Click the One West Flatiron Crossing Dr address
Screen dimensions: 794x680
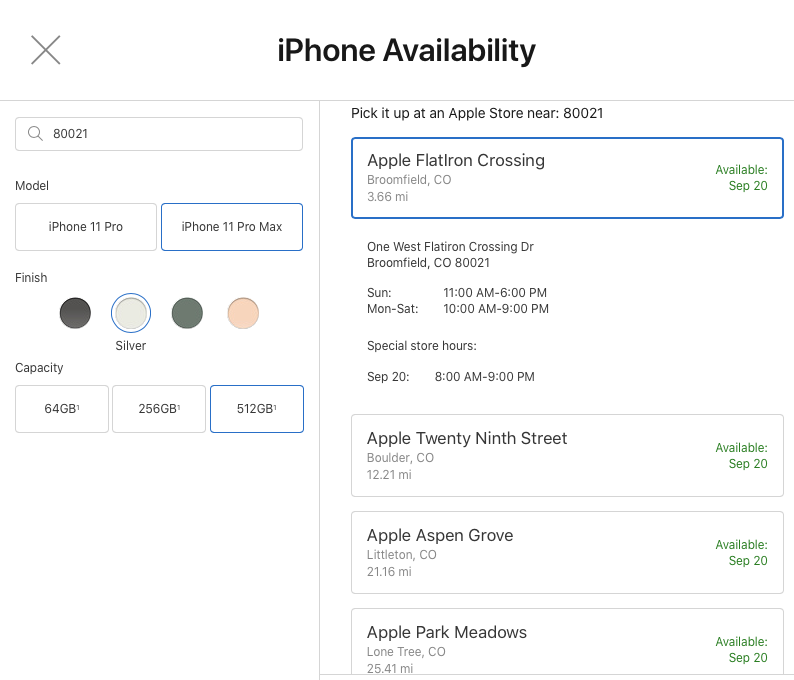pos(450,247)
